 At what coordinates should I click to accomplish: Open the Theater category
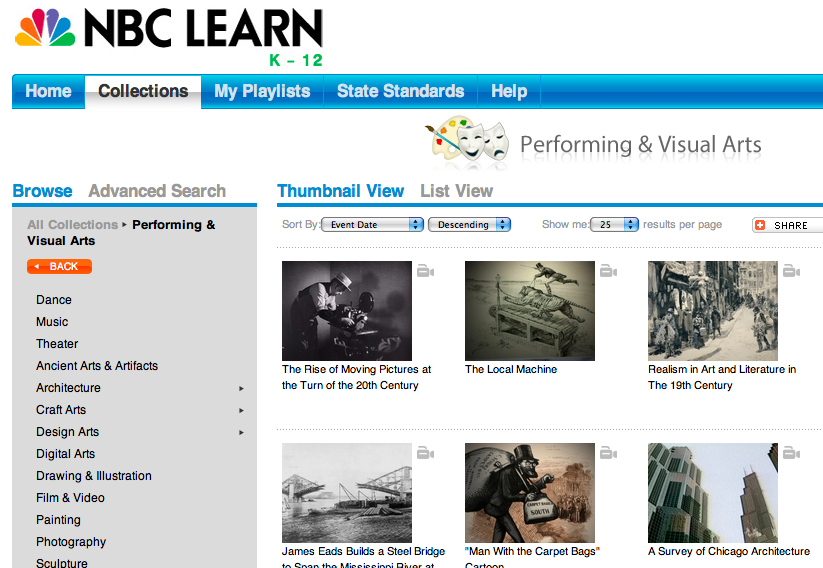click(57, 344)
